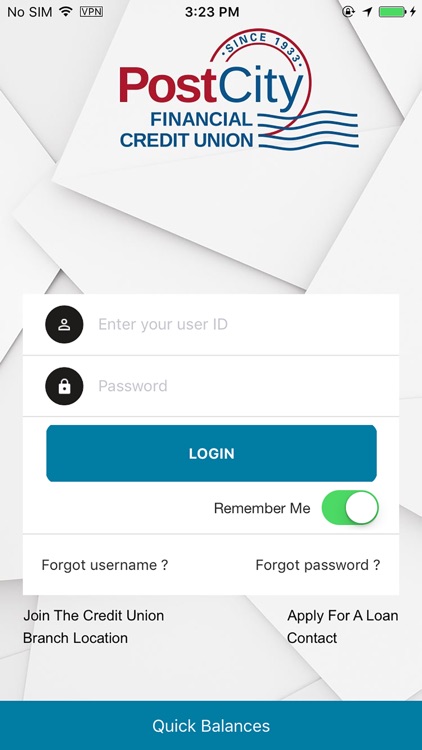Open the Quick Balances bar
Viewport: 422px width, 750px height.
211,726
